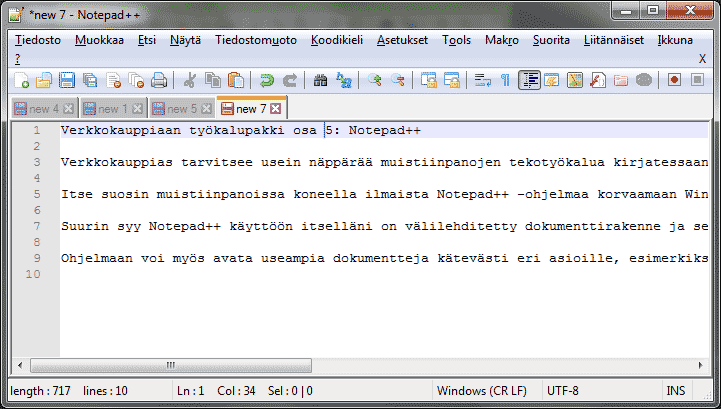Open a file using the folder icon

pyautogui.click(x=44, y=80)
